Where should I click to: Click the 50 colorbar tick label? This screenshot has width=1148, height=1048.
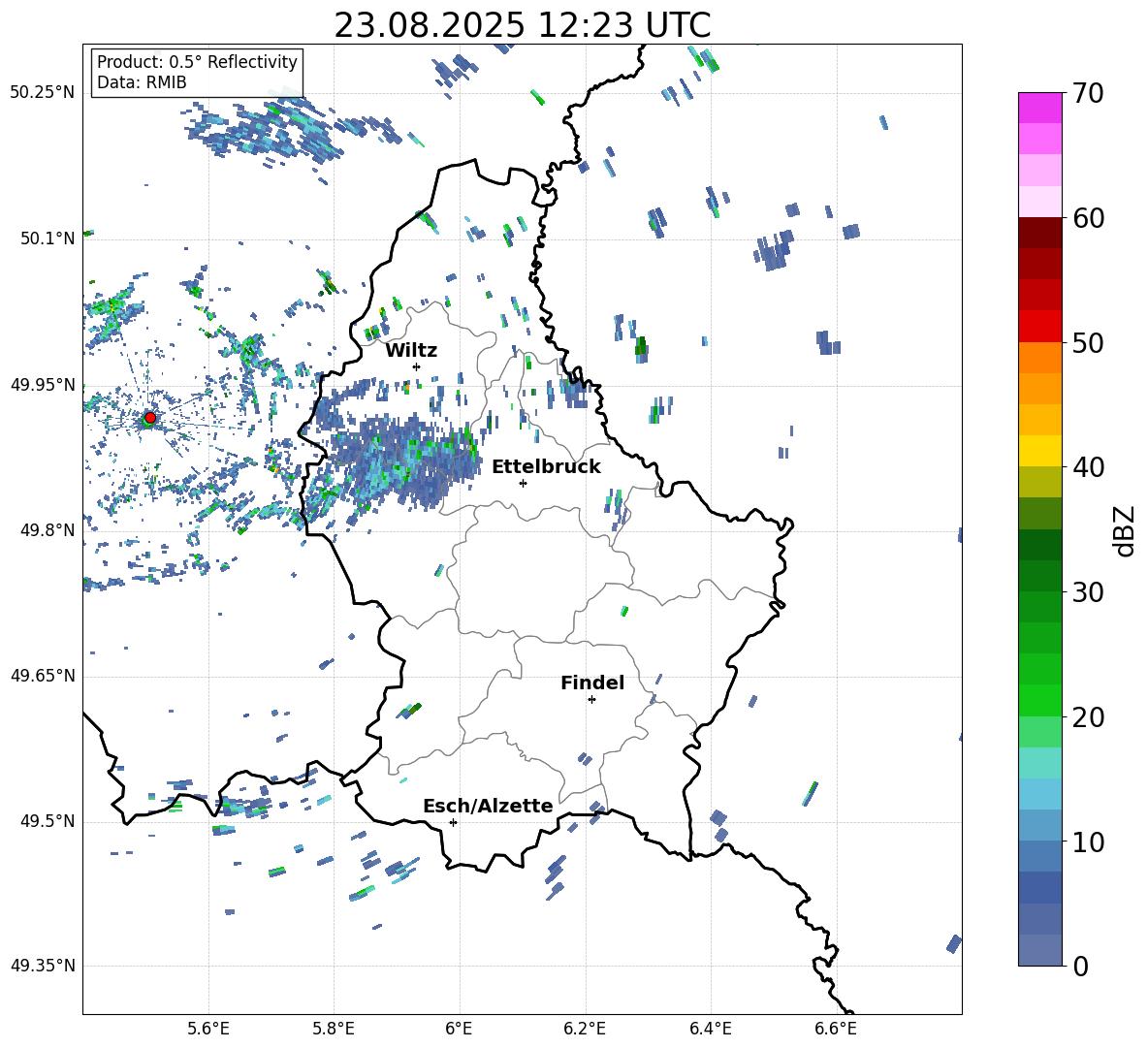(1088, 342)
